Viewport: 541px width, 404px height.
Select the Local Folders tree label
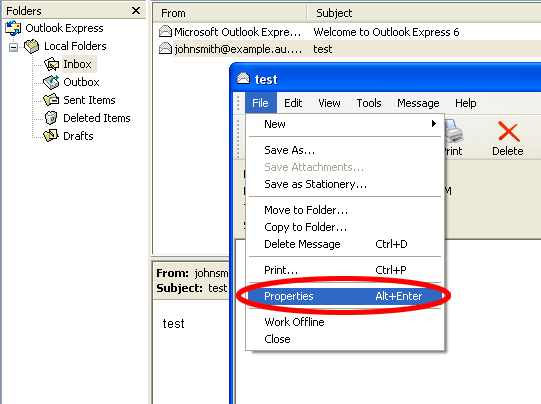click(75, 46)
